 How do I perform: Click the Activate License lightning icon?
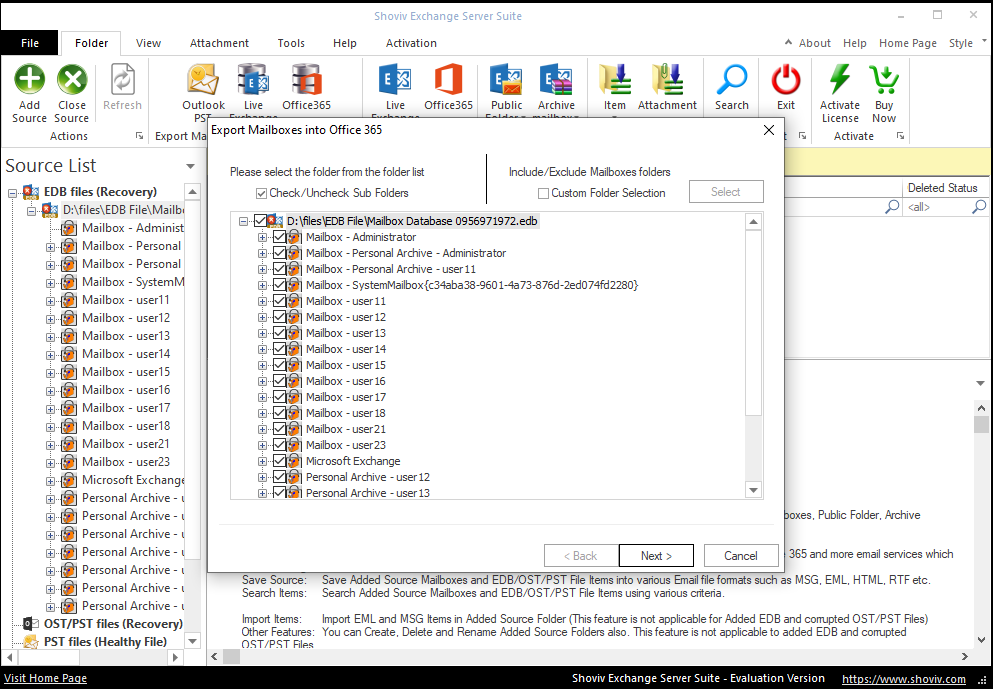840,80
